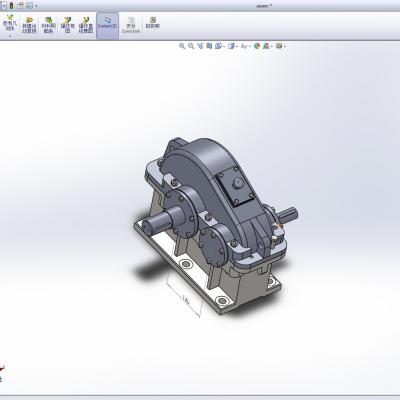Click the Update SpeedPak button

coord(131,25)
